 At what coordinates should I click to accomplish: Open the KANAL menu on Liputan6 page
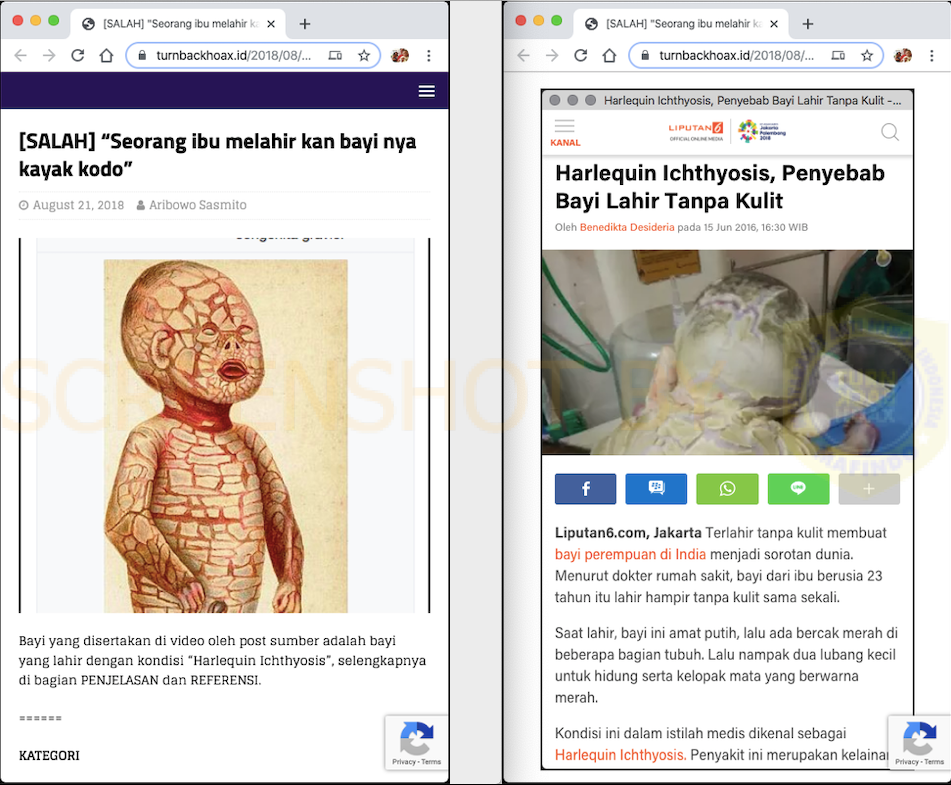565,132
